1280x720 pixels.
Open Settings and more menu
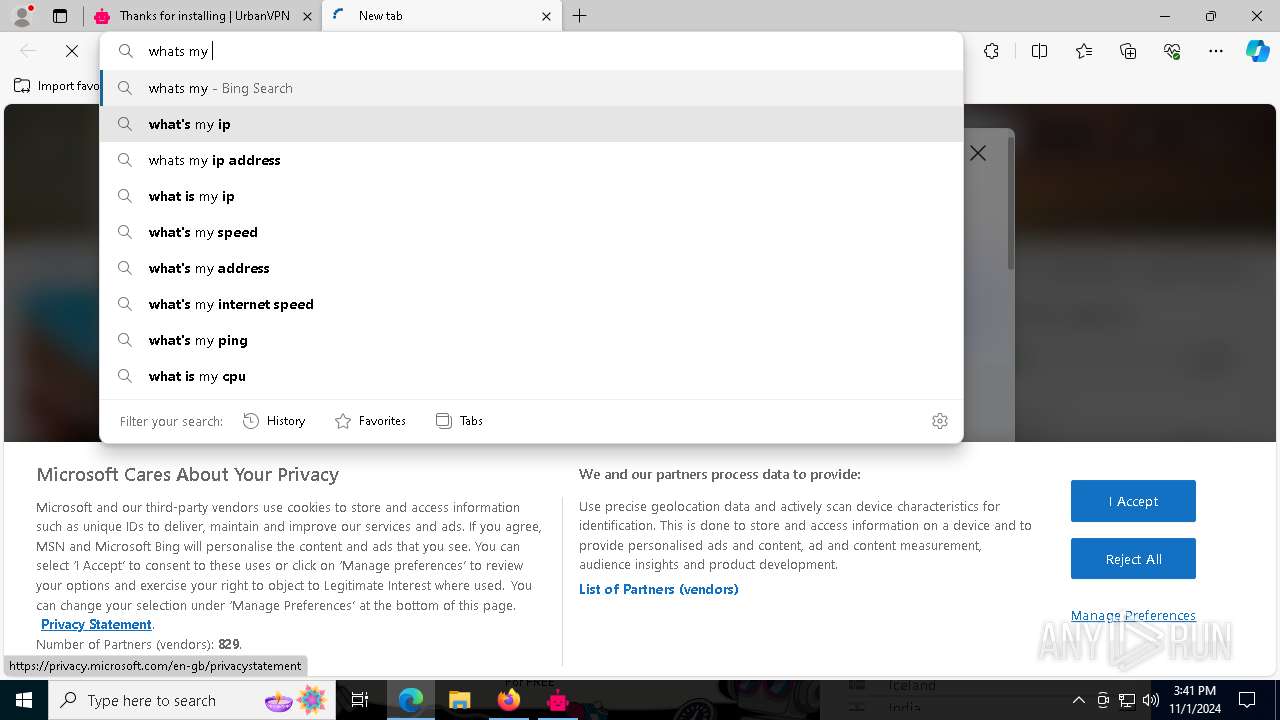pos(1216,51)
